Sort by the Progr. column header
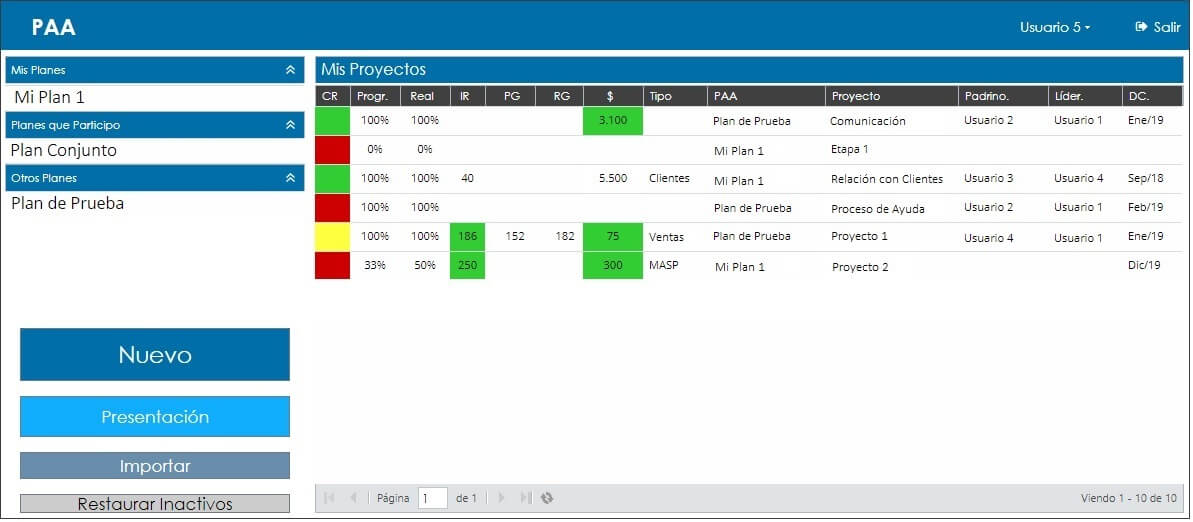Image resolution: width=1193 pixels, height=522 pixels. 375,97
